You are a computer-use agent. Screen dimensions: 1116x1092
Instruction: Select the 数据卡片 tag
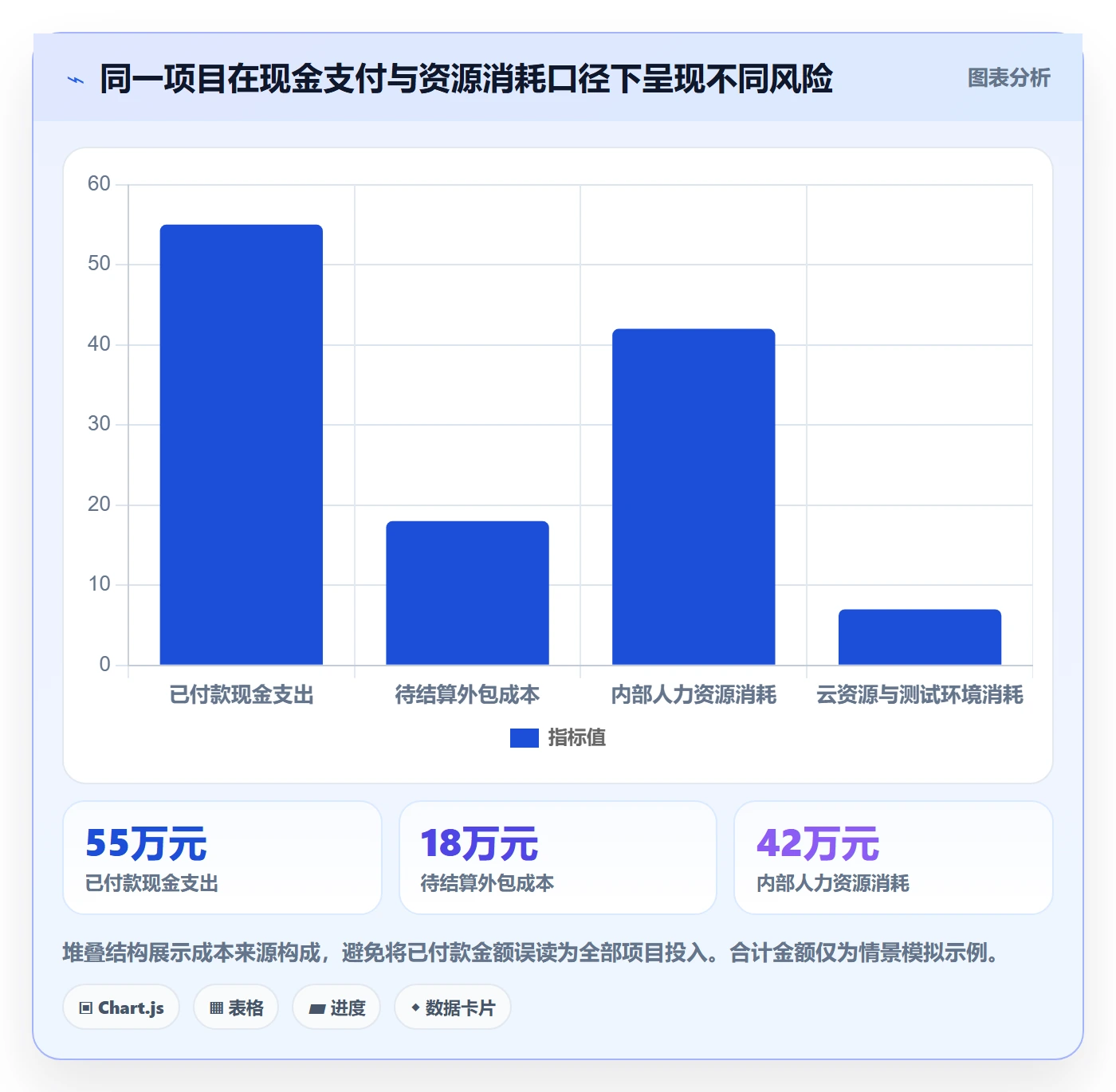(453, 1008)
